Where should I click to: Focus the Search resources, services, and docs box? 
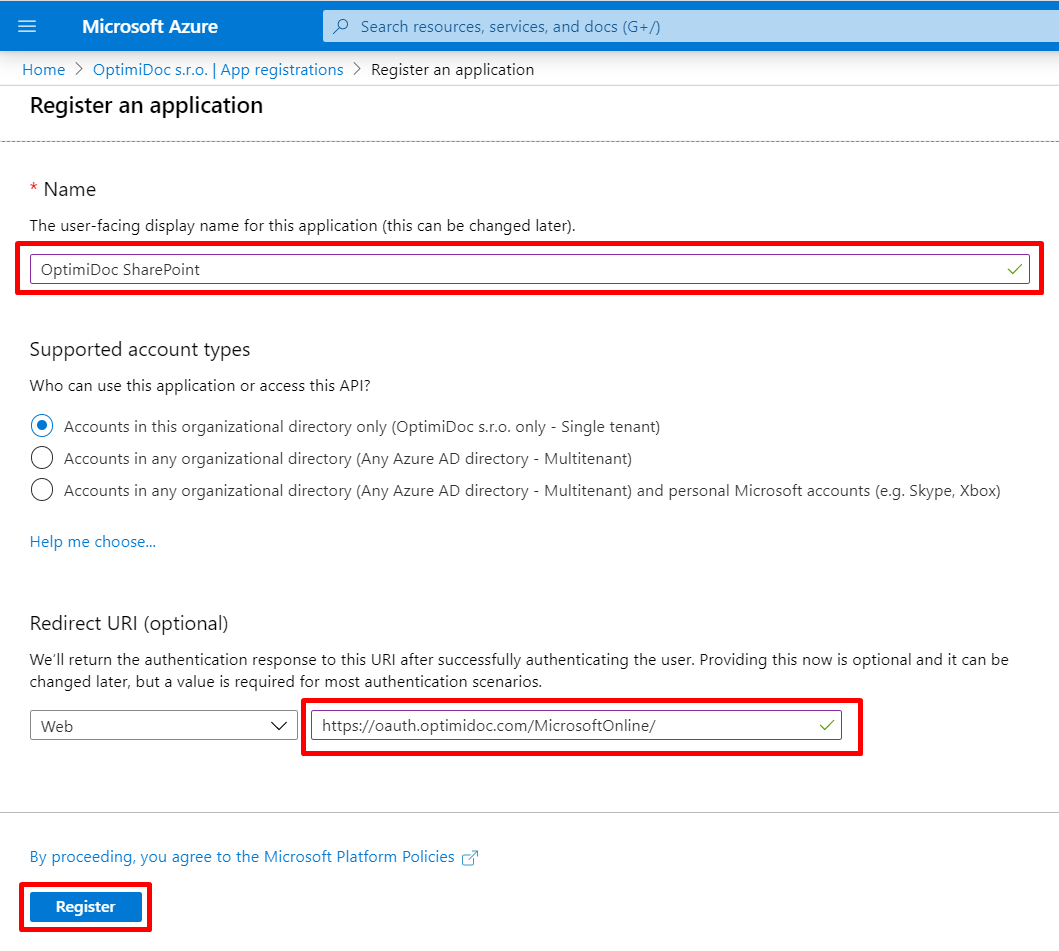pyautogui.click(x=690, y=26)
